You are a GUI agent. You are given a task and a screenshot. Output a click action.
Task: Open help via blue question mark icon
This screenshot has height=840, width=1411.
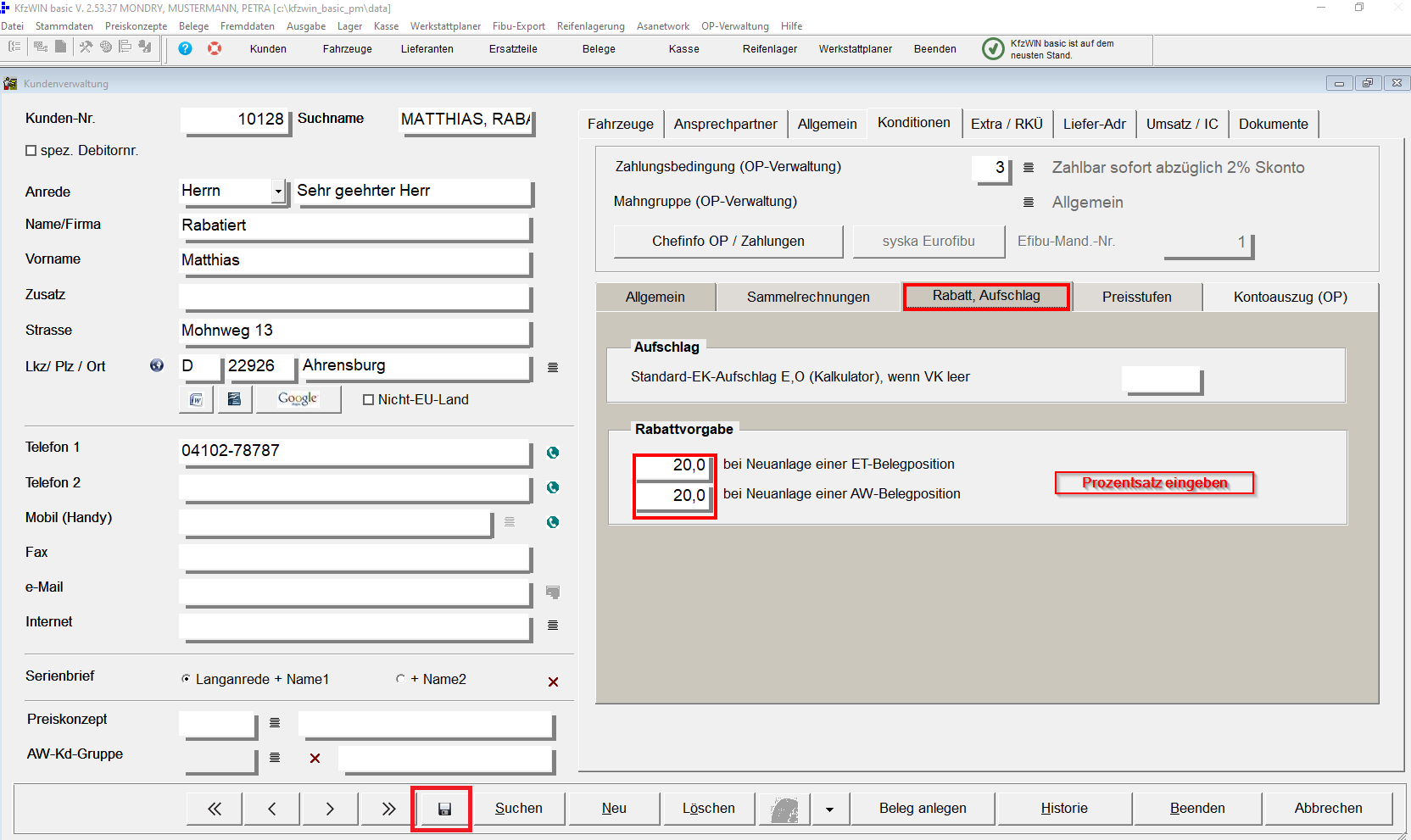185,48
